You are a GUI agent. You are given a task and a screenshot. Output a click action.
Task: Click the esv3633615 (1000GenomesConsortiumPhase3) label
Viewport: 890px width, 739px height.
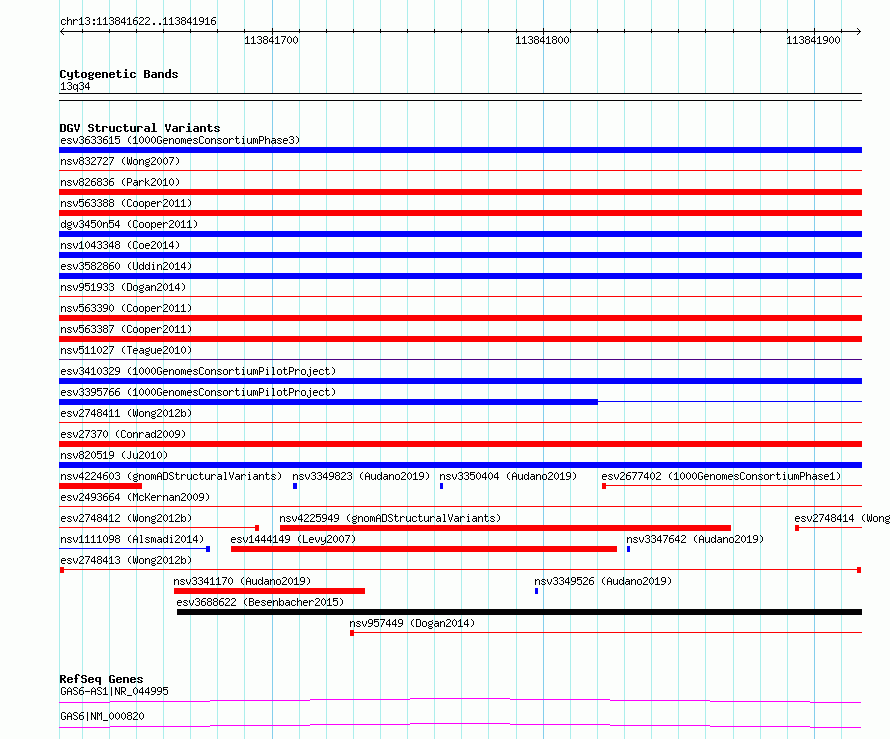click(180, 140)
